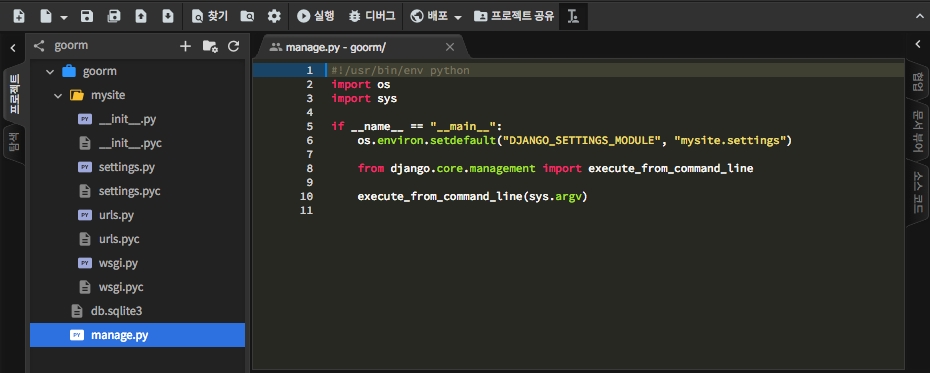
Task: Open settings via the gear icon
Action: 273,16
